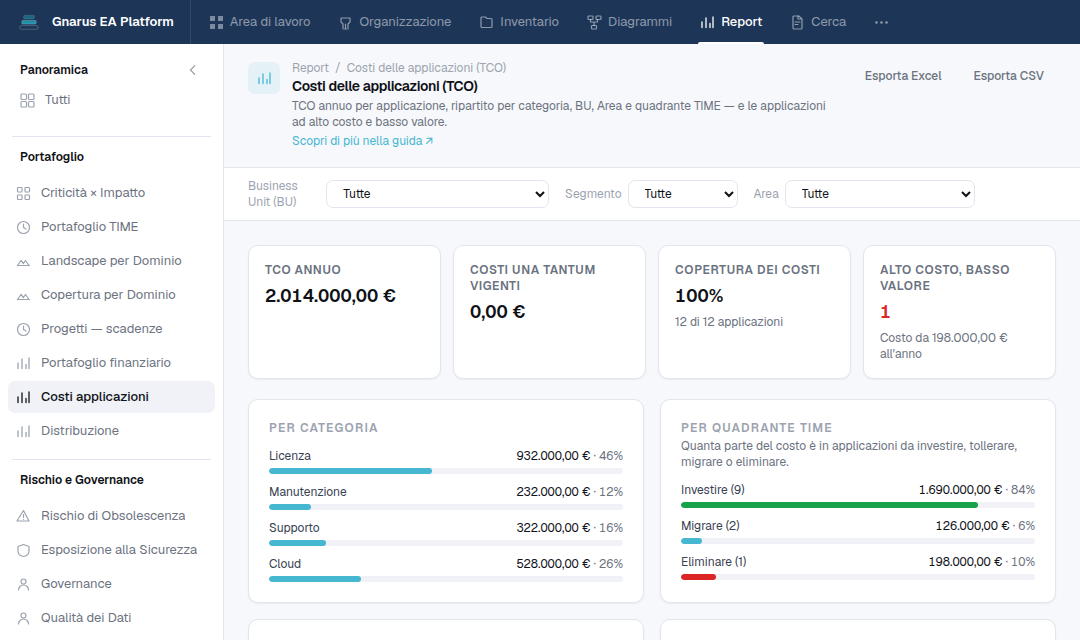Open Governance report

click(x=112, y=584)
